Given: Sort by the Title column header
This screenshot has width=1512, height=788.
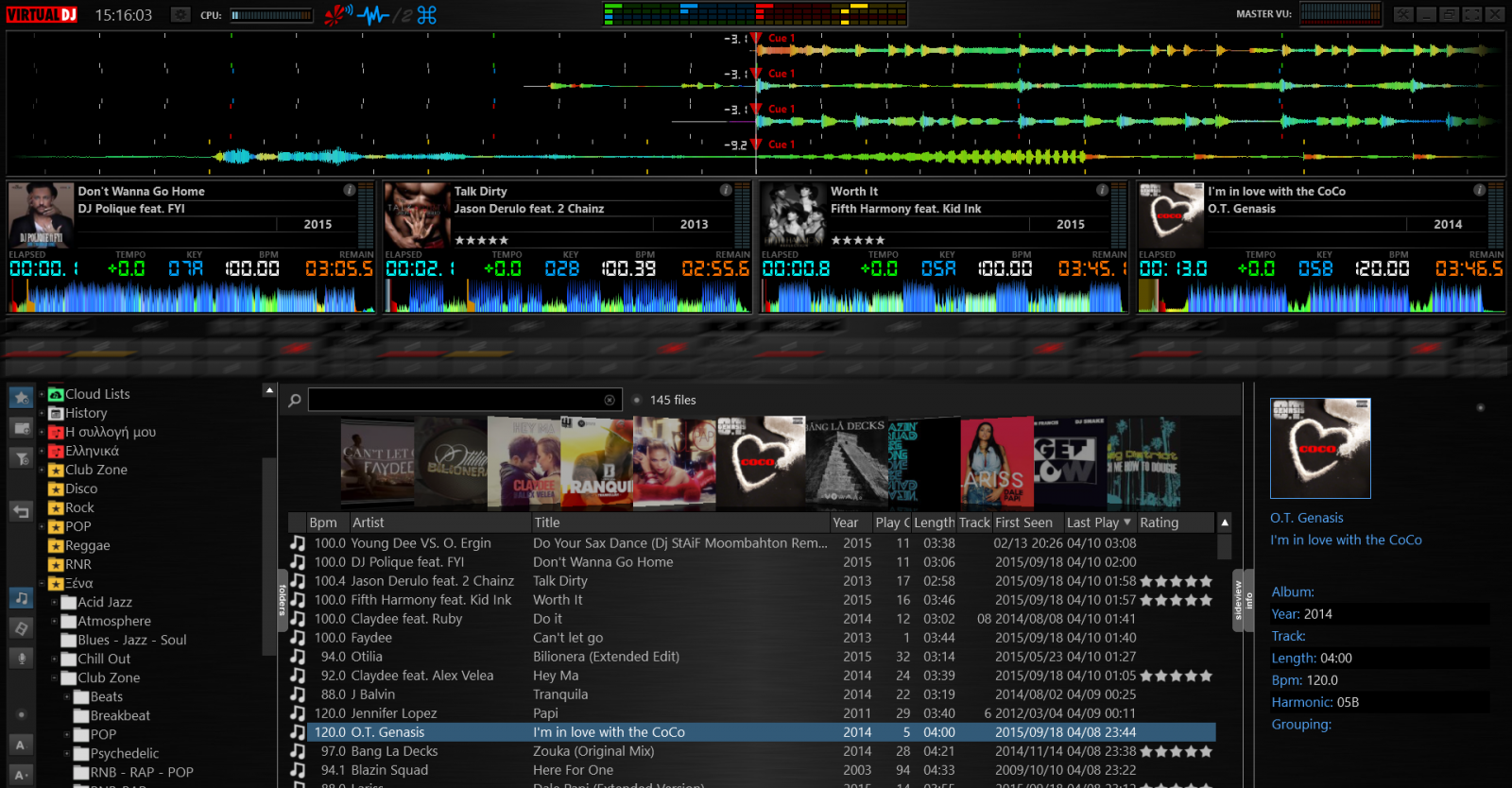Looking at the screenshot, I should click(680, 522).
